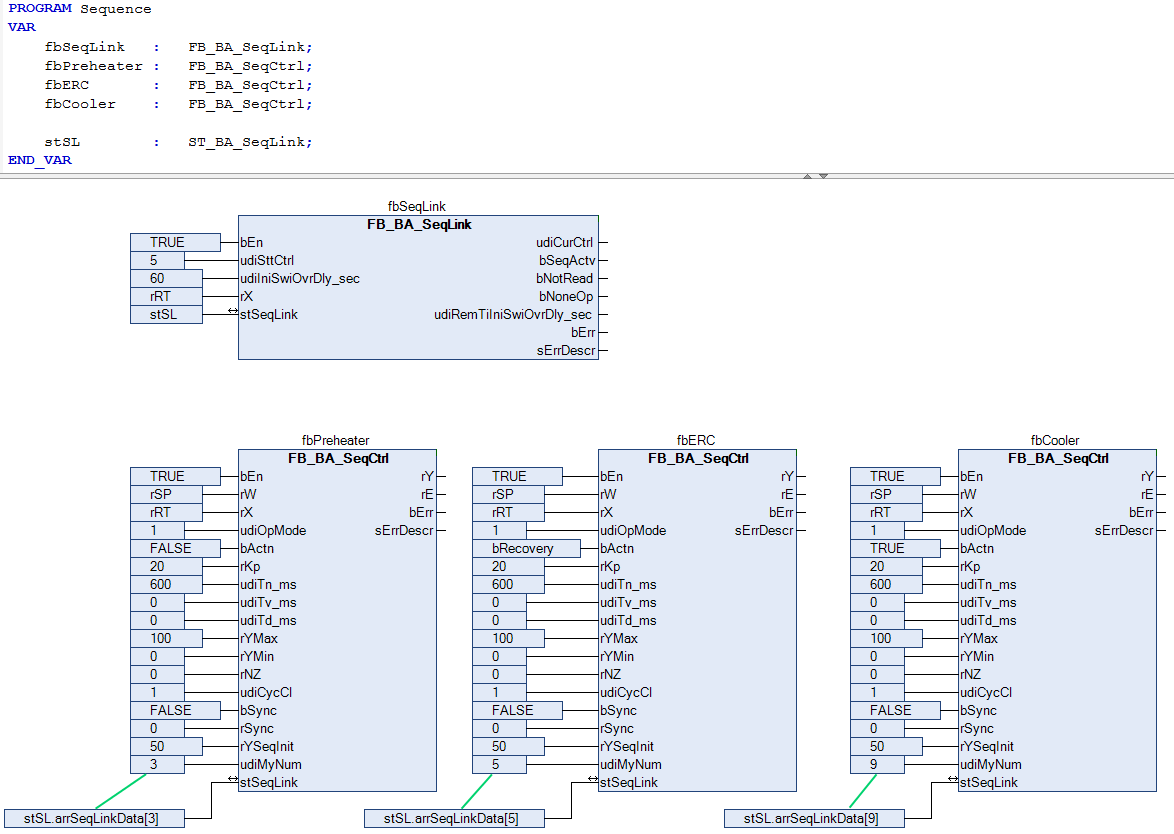
Task: Select the FB_BA_SeqLink function block title
Action: 419,224
